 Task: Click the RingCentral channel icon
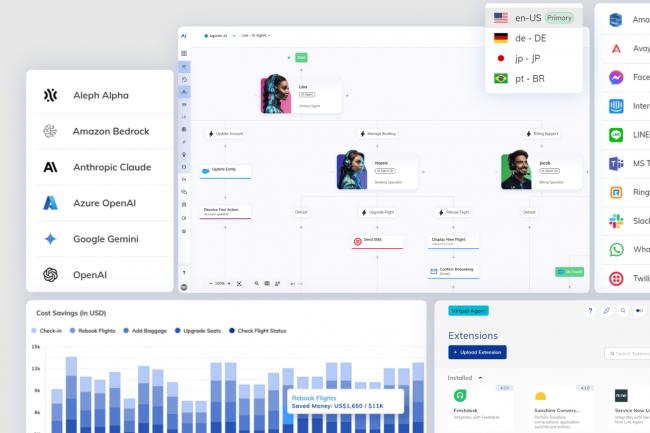click(x=616, y=192)
